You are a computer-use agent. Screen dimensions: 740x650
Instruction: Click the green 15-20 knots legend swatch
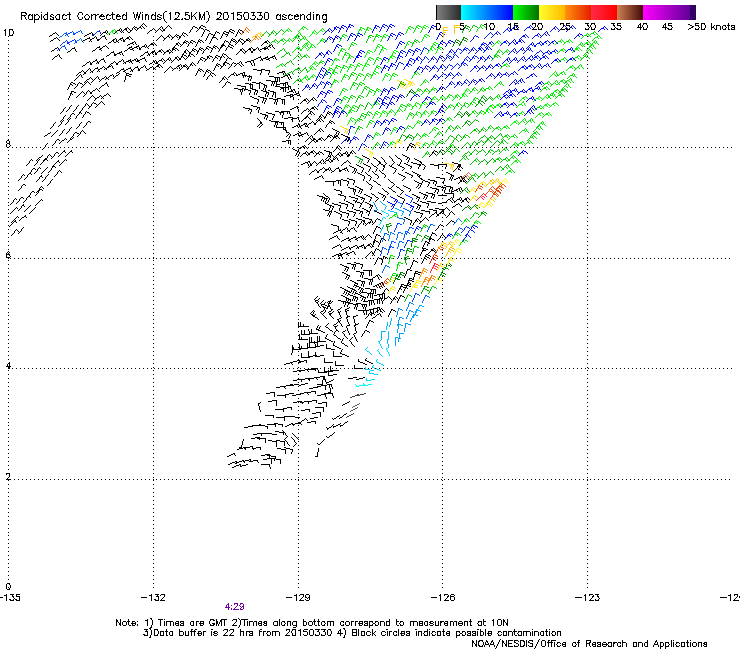tap(526, 12)
